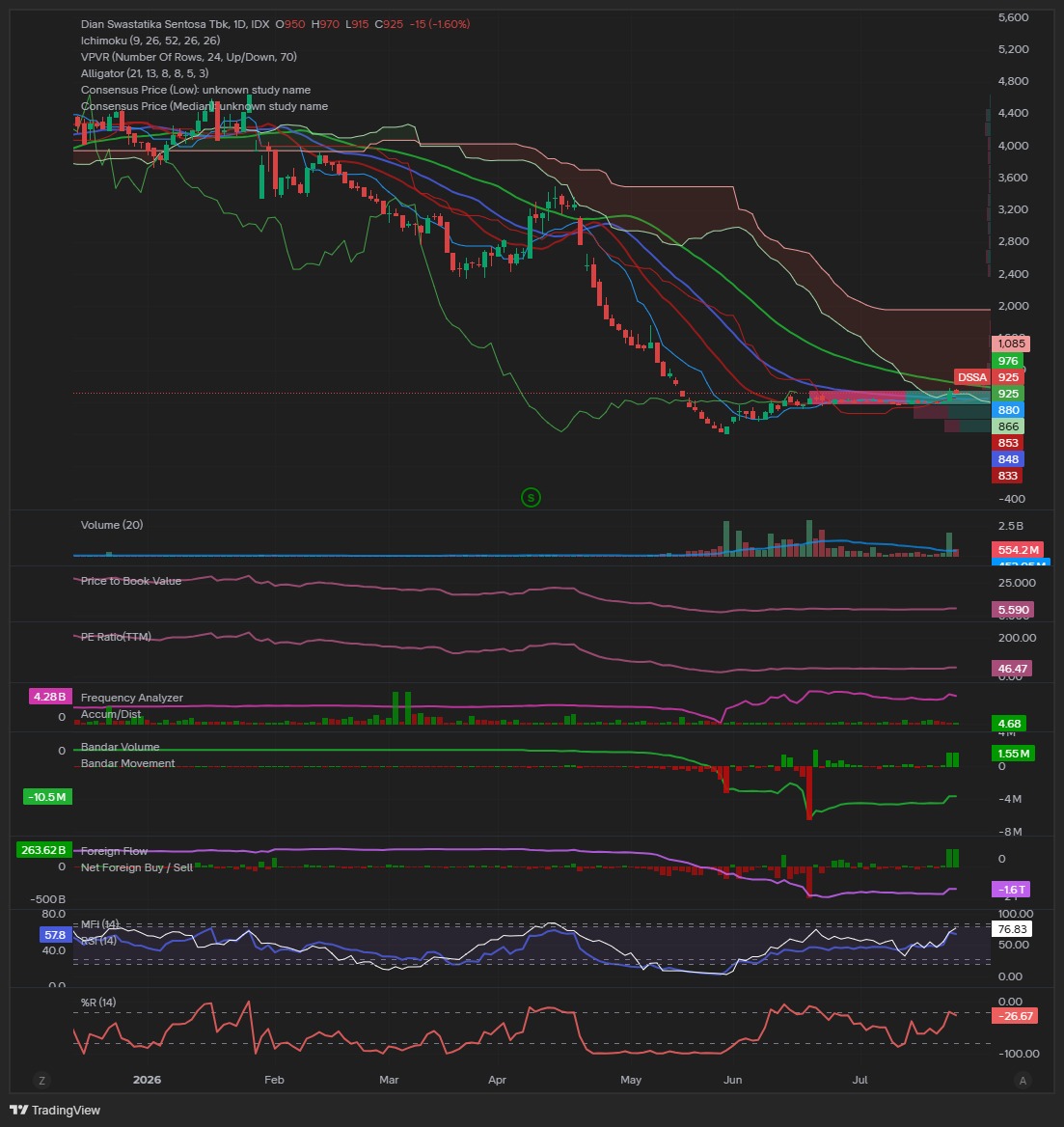Click the Apr label on time axis
The image size is (1064, 1127).
tap(497, 1080)
